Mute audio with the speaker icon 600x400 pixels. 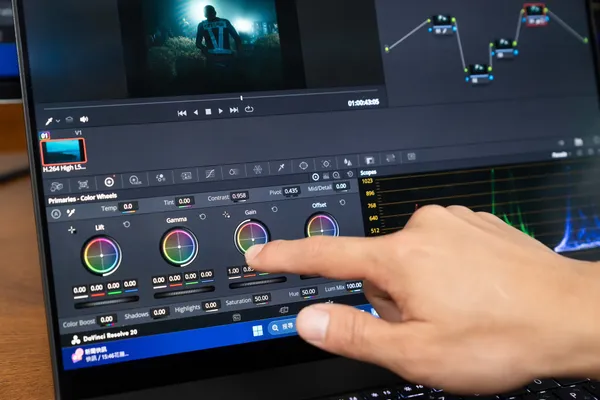coord(84,119)
